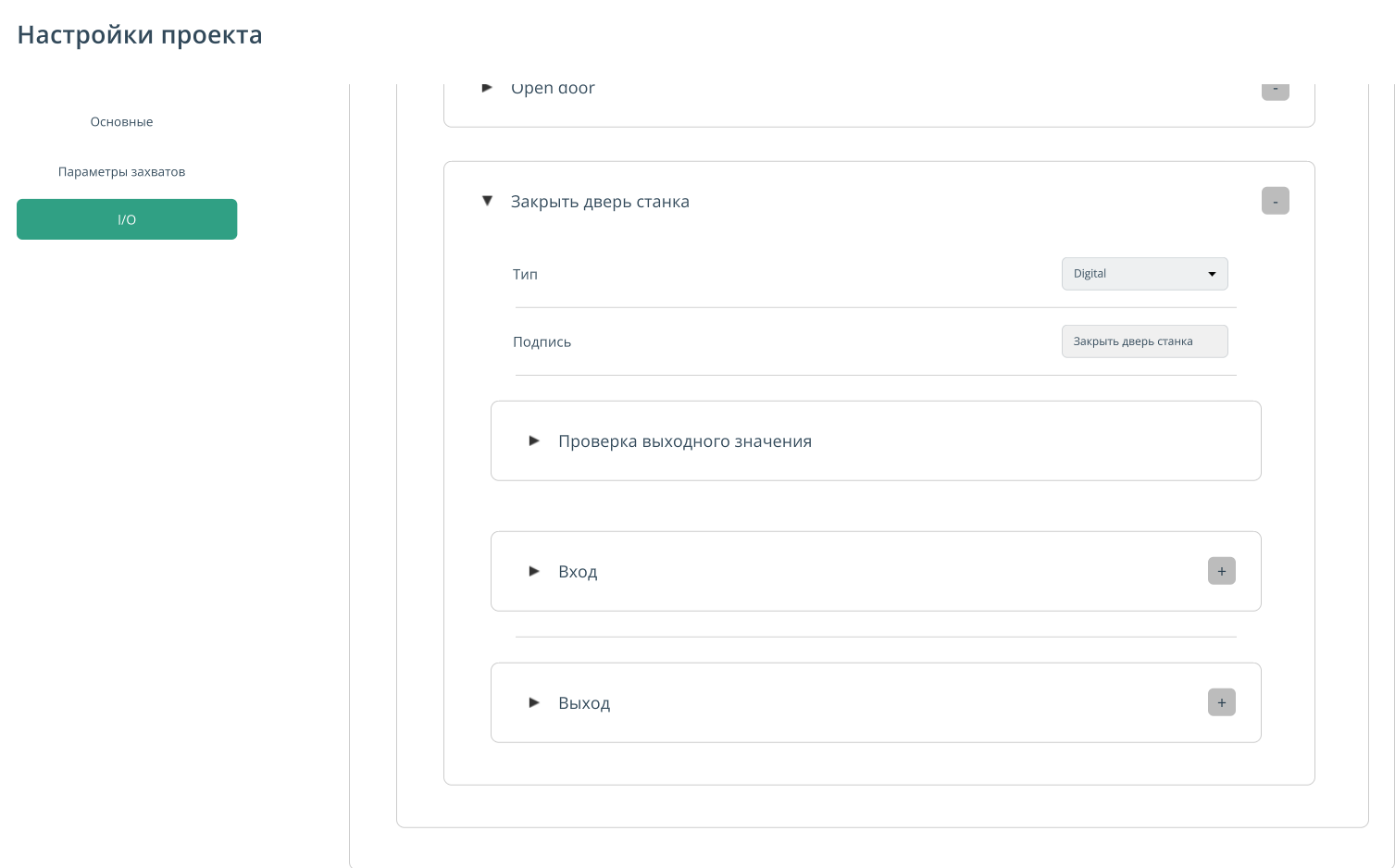This screenshot has height=868, width=1395.
Task: Collapse the Закрыть дверь станка section arrow
Action: (487, 201)
